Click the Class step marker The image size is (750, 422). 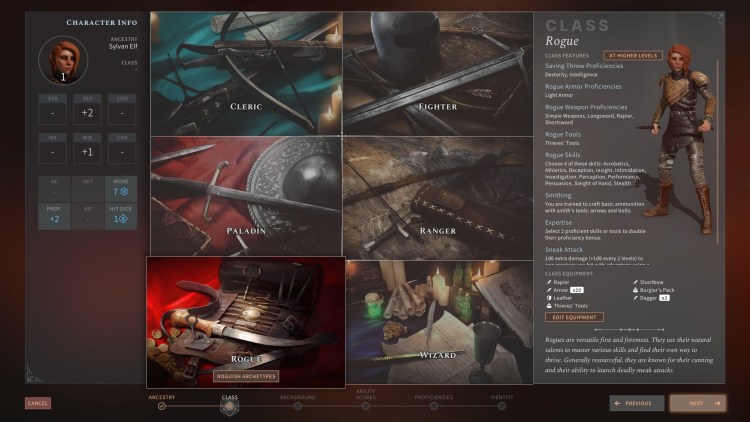pyautogui.click(x=229, y=406)
